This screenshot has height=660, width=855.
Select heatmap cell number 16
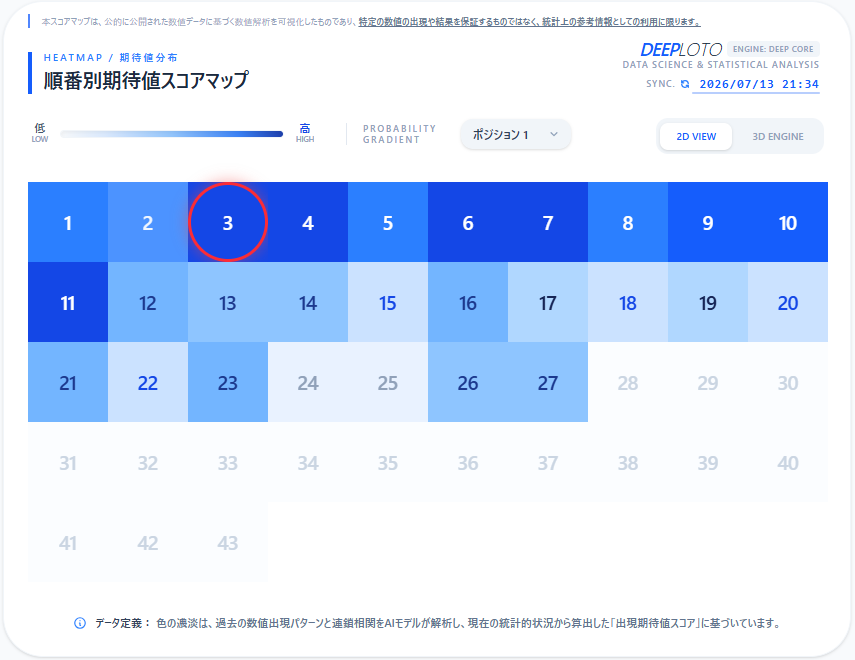click(468, 302)
